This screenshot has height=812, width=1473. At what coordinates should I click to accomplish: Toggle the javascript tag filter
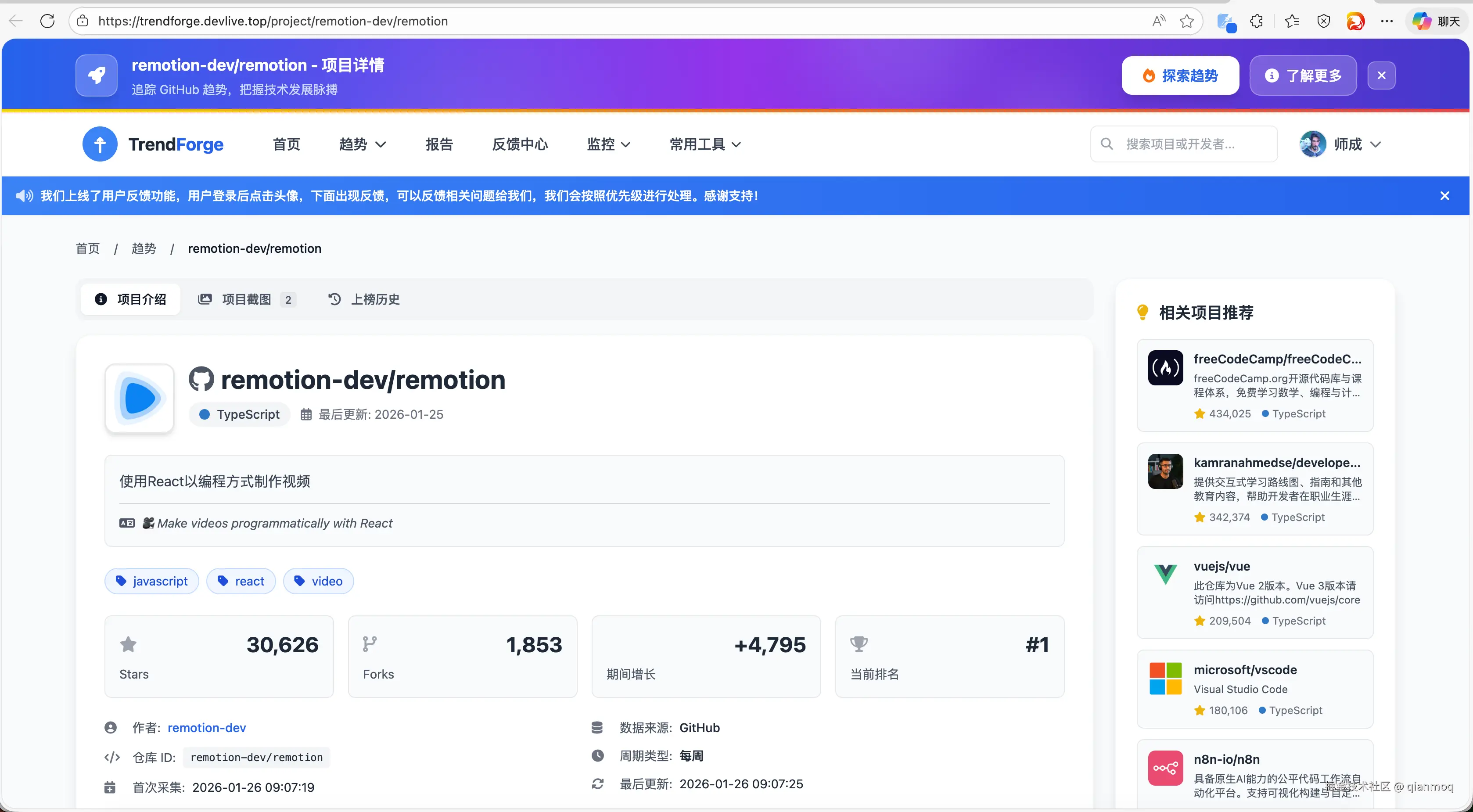tap(151, 580)
